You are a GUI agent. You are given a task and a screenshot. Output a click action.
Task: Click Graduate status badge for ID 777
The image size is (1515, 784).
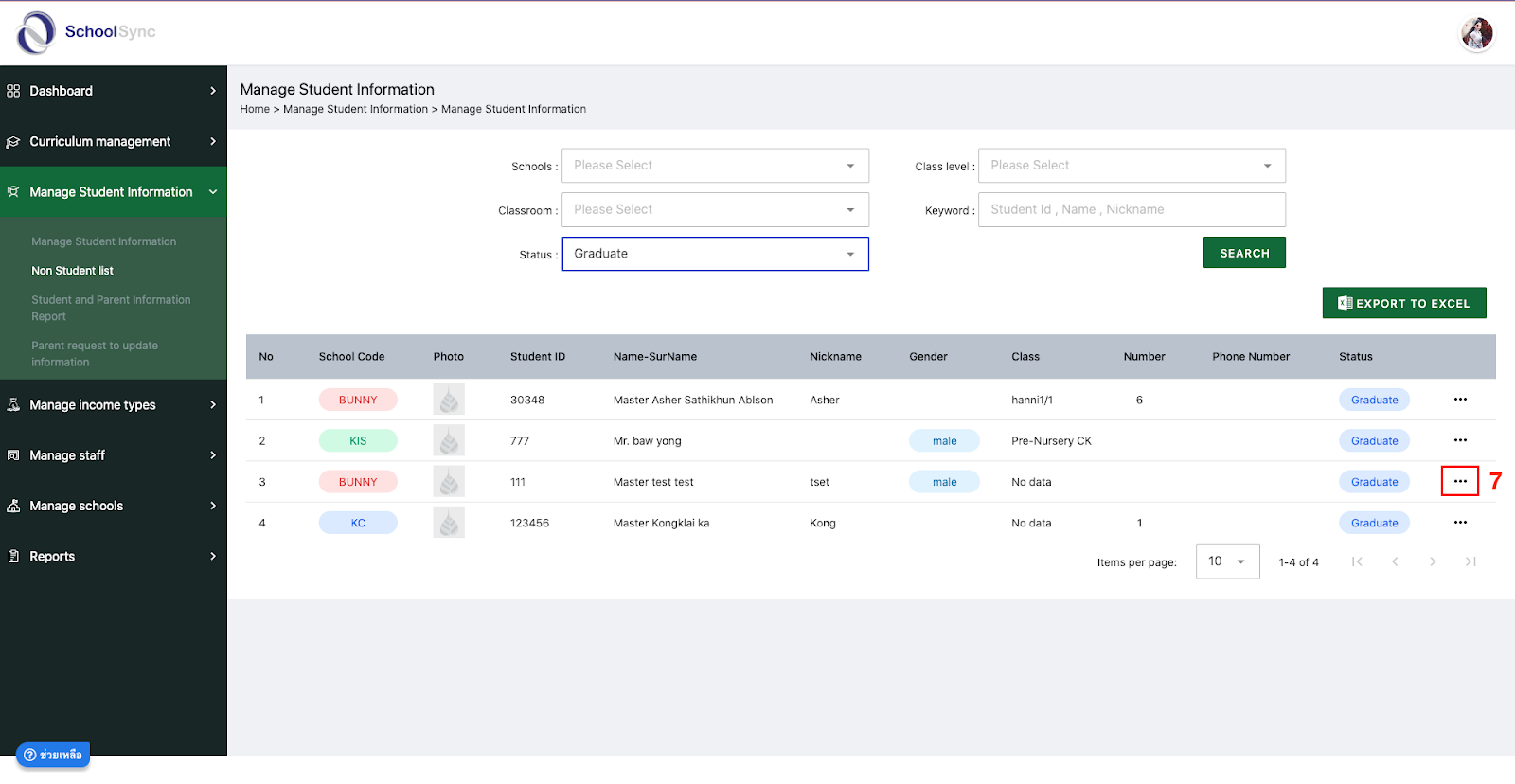1374,440
